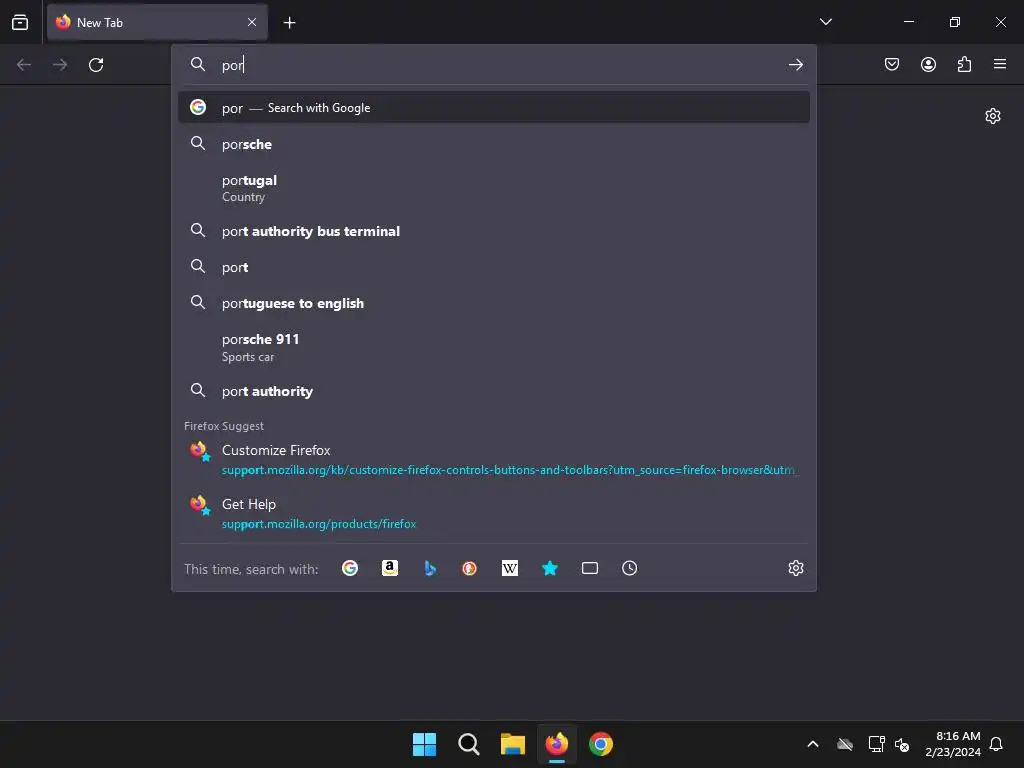This screenshot has width=1024, height=768.
Task: Select 'por — Search with Google' row
Action: point(494,107)
